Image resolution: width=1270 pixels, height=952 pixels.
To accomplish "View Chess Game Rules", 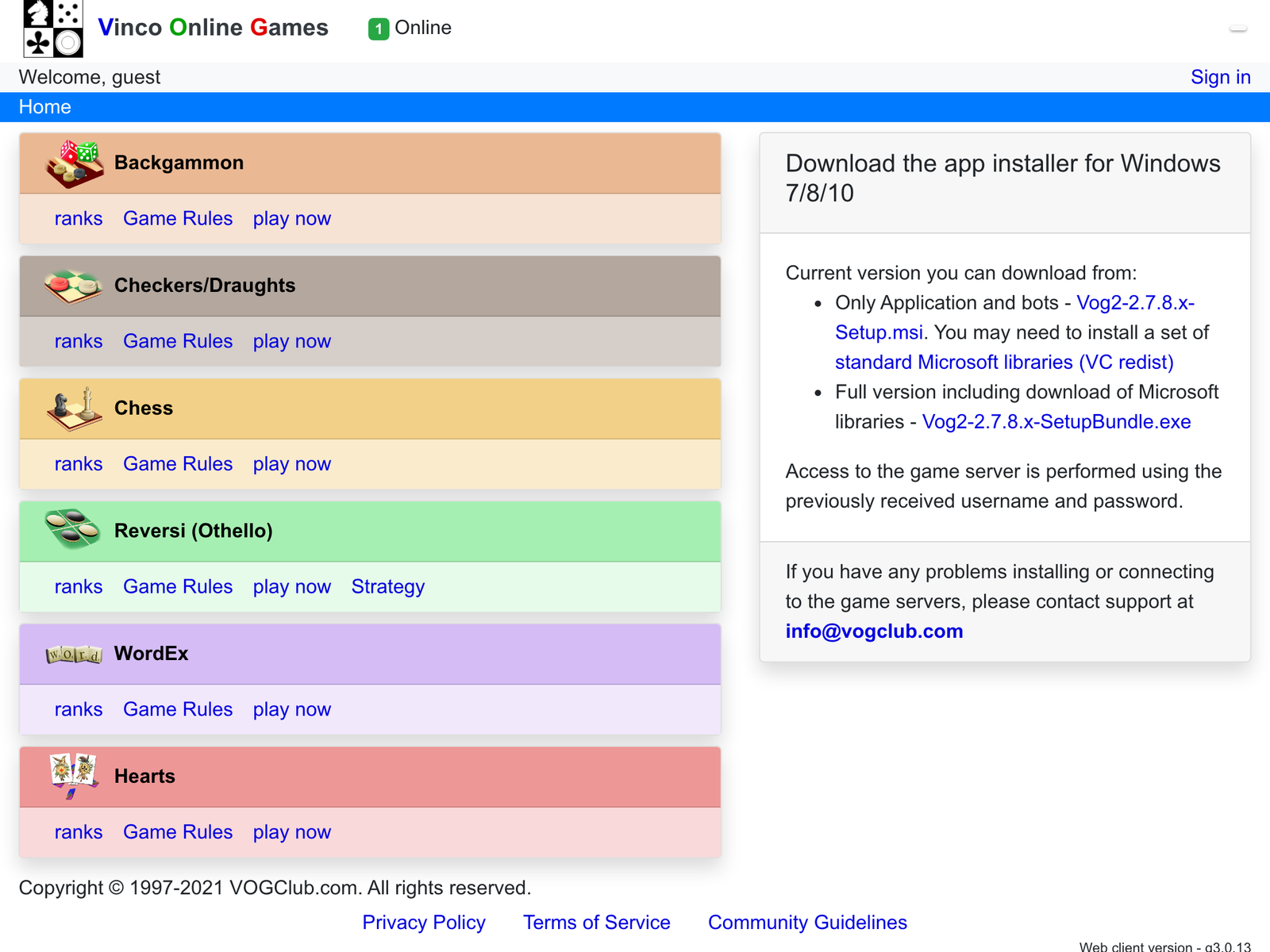I will pyautogui.click(x=178, y=464).
